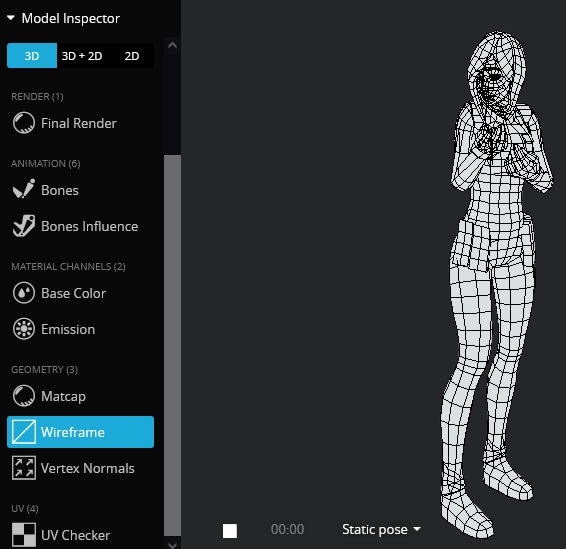Click the Bones Influence icon

(24, 226)
